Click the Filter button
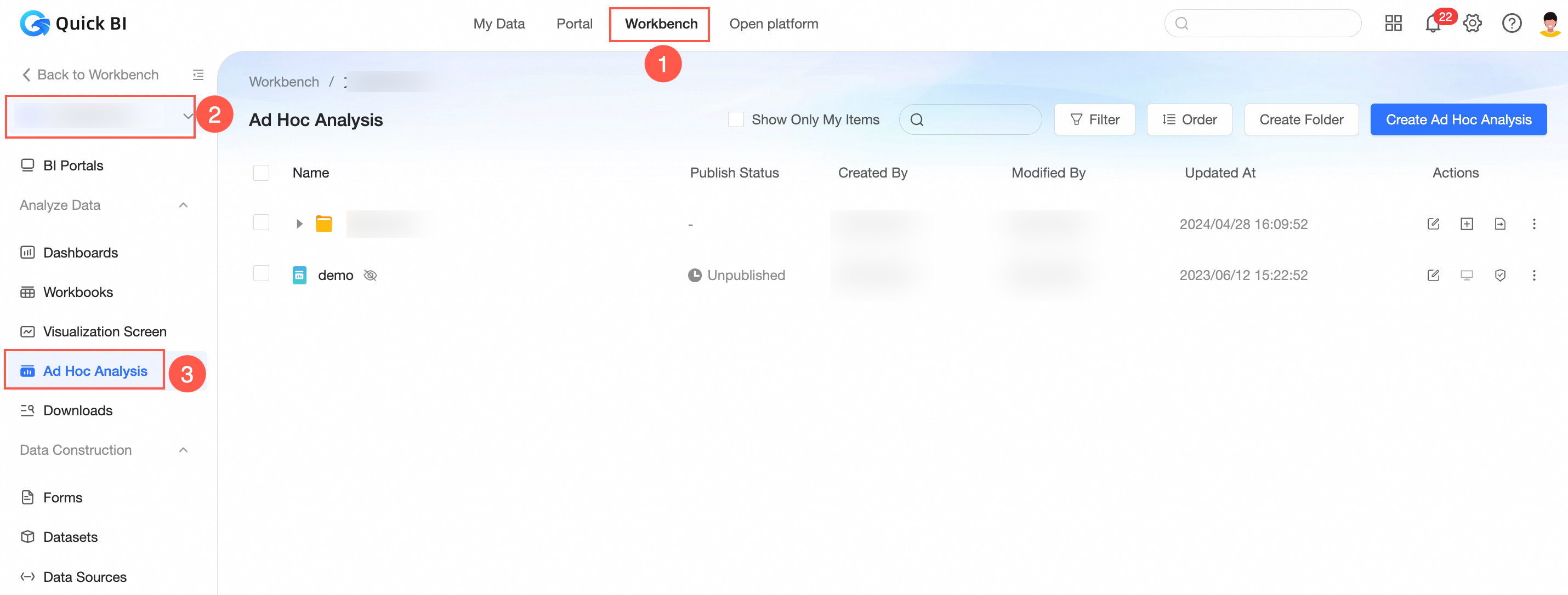This screenshot has width=1568, height=595. (x=1094, y=120)
